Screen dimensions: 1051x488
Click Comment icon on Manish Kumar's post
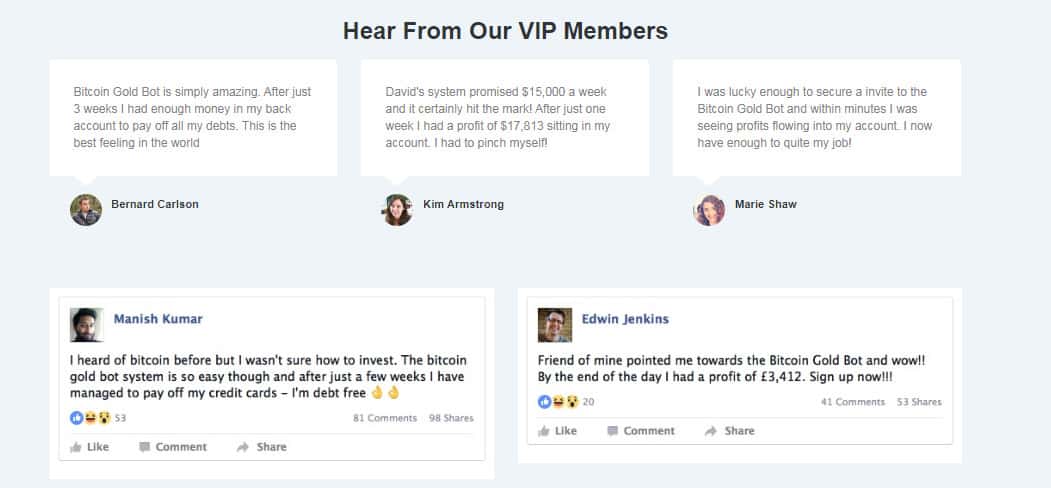tap(145, 447)
